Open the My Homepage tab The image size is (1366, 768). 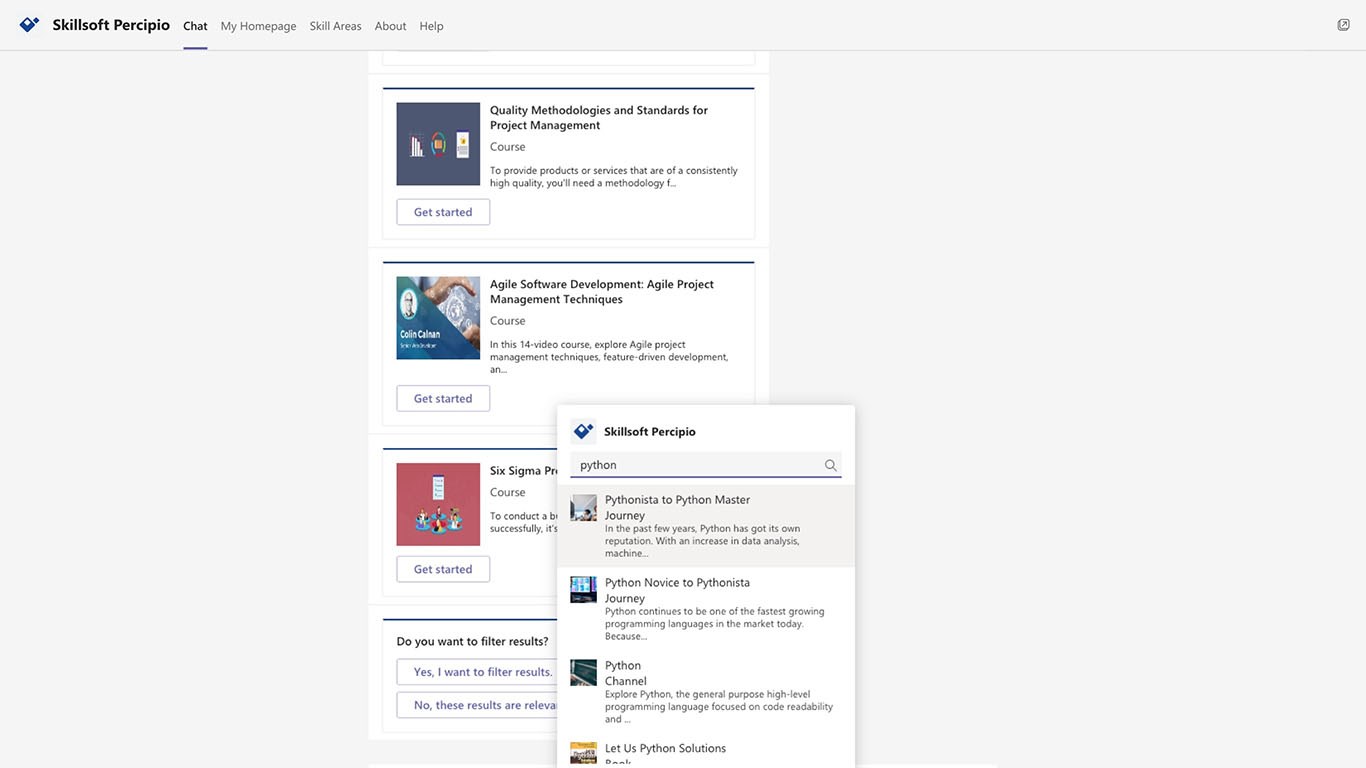(258, 26)
